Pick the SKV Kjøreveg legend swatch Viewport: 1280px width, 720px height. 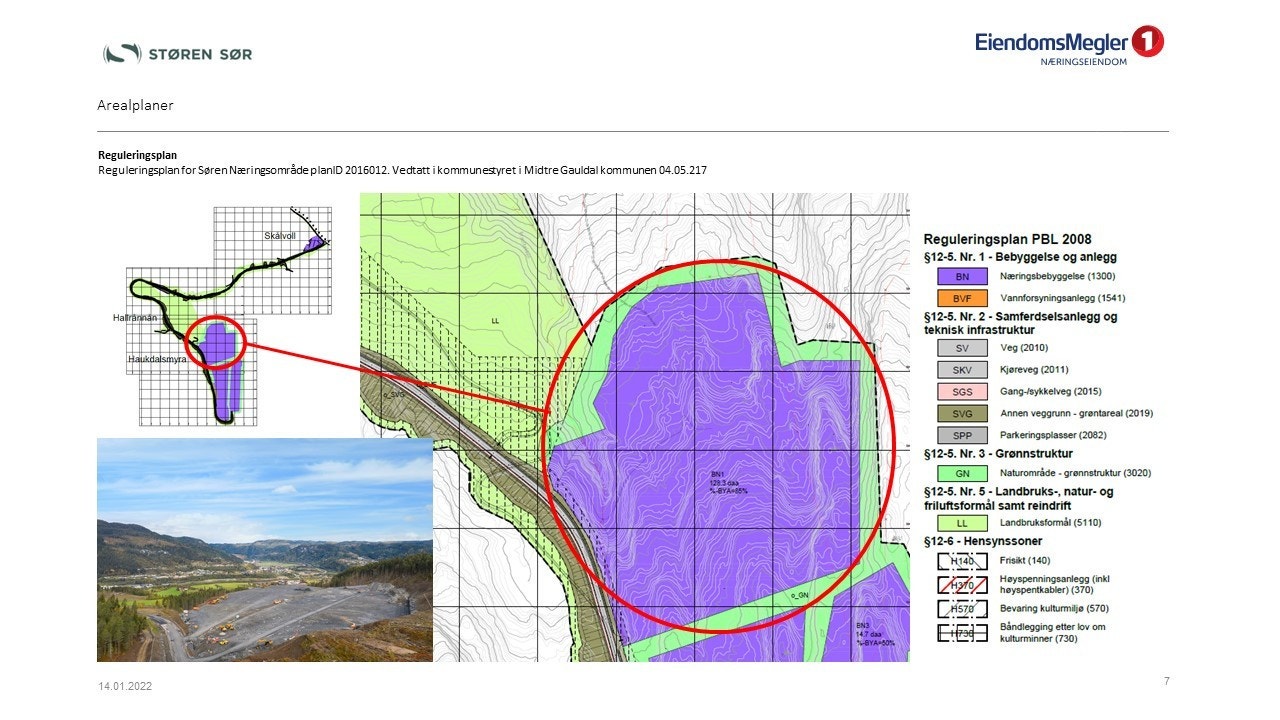tap(963, 370)
